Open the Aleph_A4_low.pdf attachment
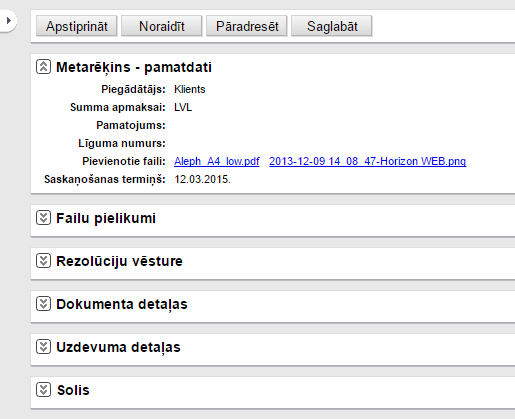Image resolution: width=515 pixels, height=419 pixels. pos(217,161)
